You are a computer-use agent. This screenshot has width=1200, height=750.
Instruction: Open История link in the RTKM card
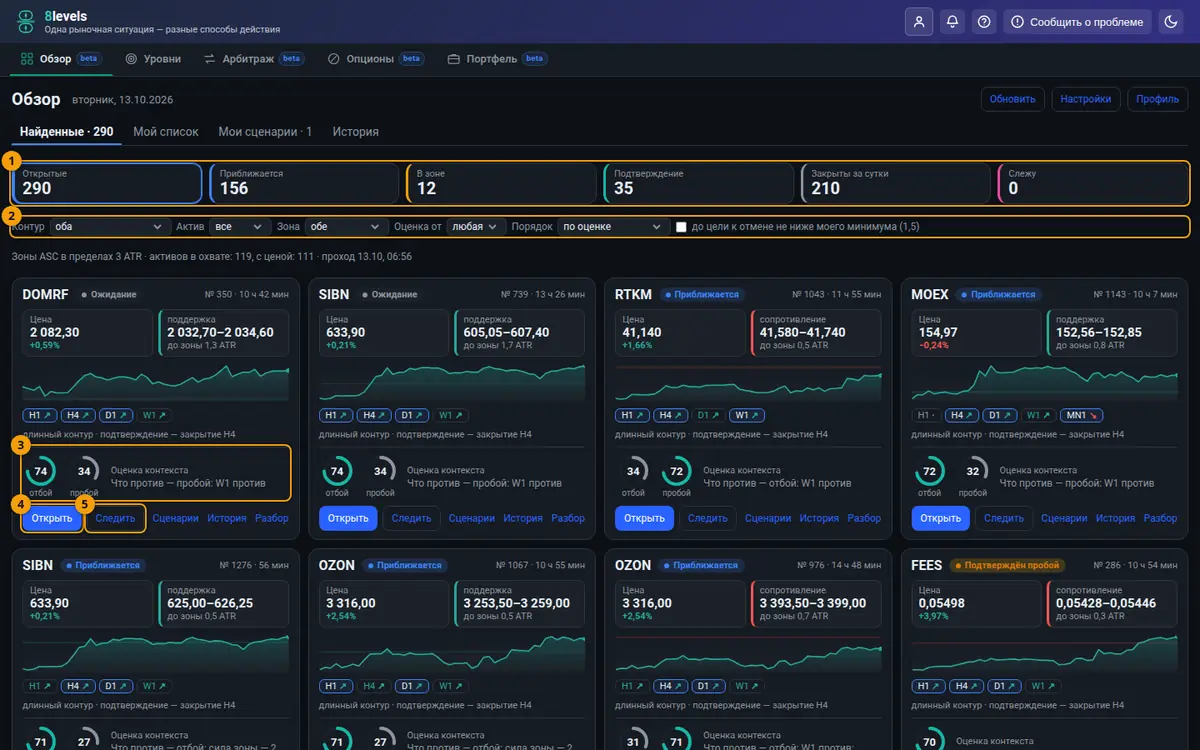pos(819,518)
